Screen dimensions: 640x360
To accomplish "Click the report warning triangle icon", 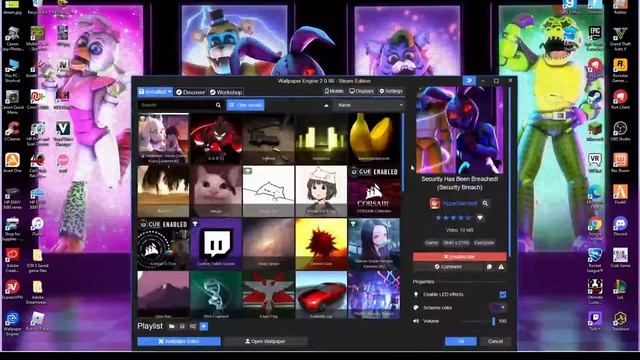I will coord(501,267).
